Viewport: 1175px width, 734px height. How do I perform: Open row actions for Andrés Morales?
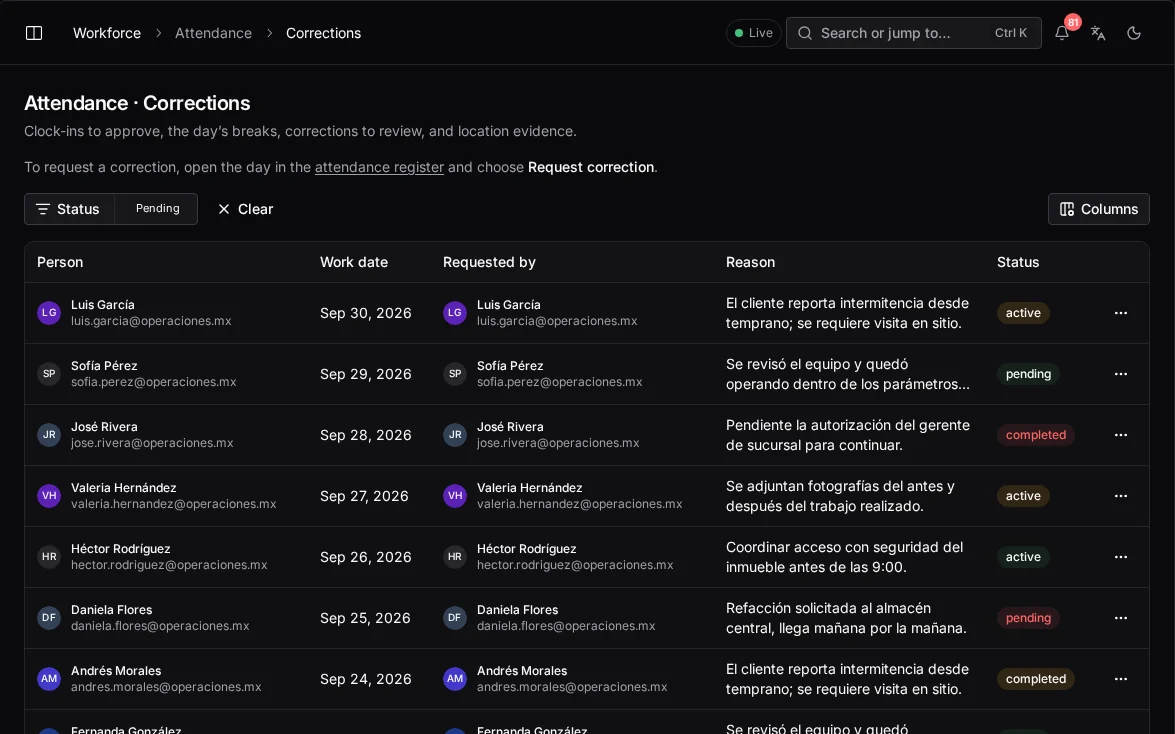(x=1120, y=679)
